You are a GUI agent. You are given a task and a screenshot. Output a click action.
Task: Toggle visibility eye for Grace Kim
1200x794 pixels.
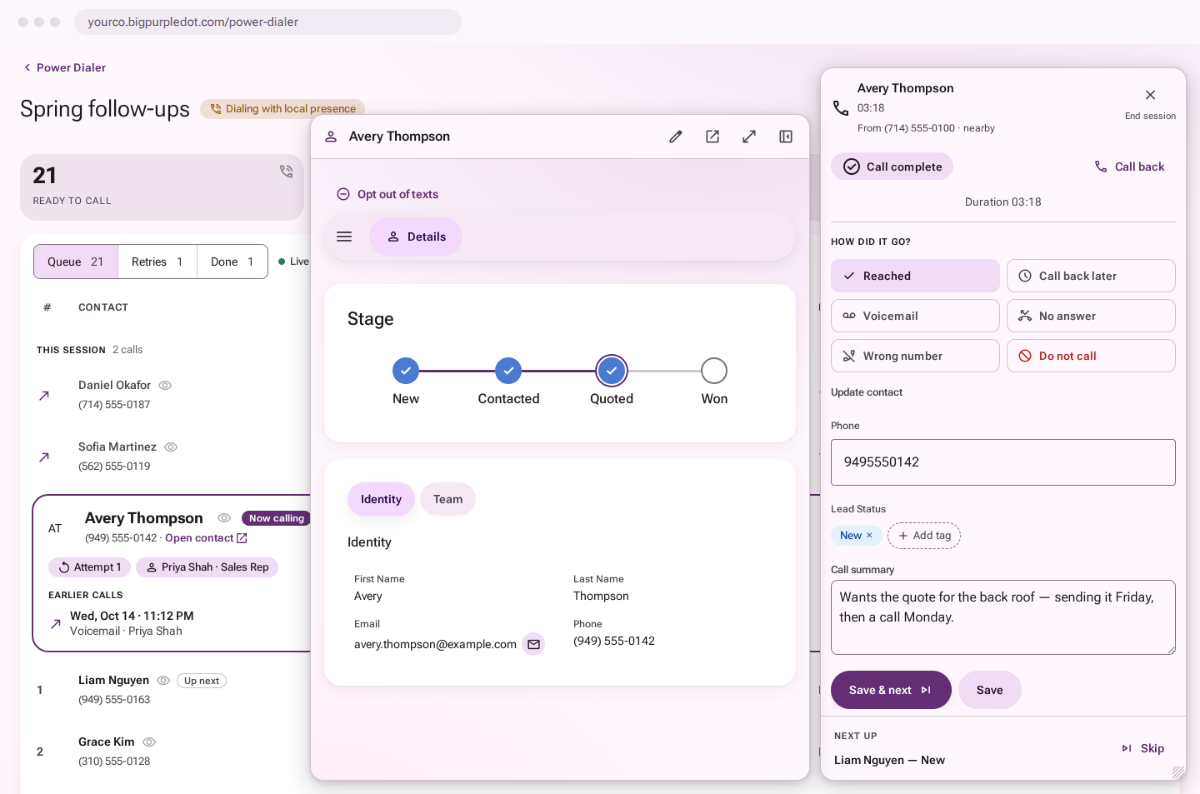149,742
